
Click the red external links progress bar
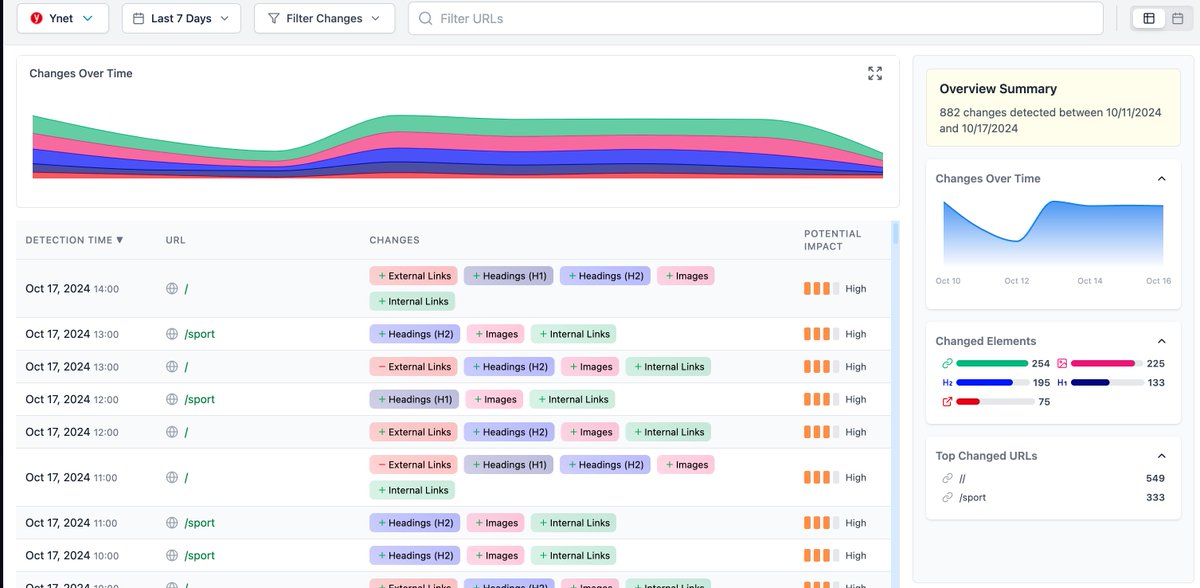coord(995,401)
